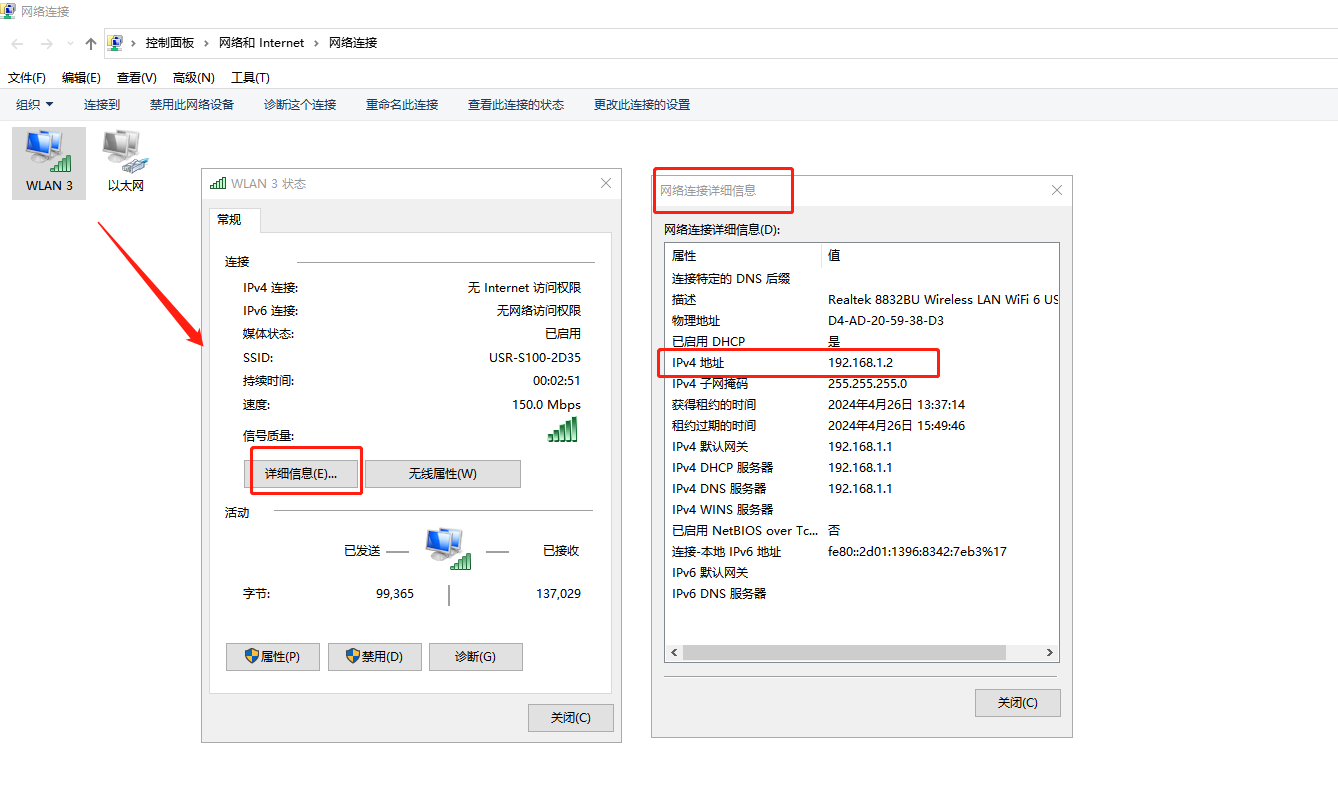This screenshot has height=790, width=1338.
Task: Click the 属性(P) button
Action: (273, 657)
